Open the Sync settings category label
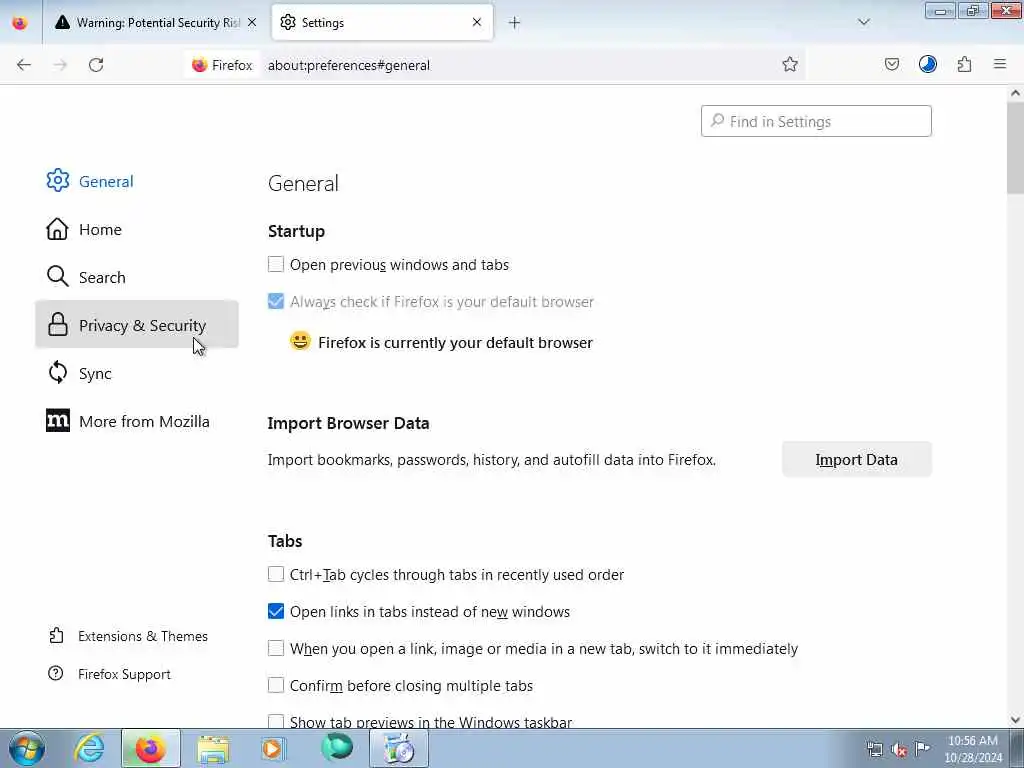 pyautogui.click(x=95, y=374)
